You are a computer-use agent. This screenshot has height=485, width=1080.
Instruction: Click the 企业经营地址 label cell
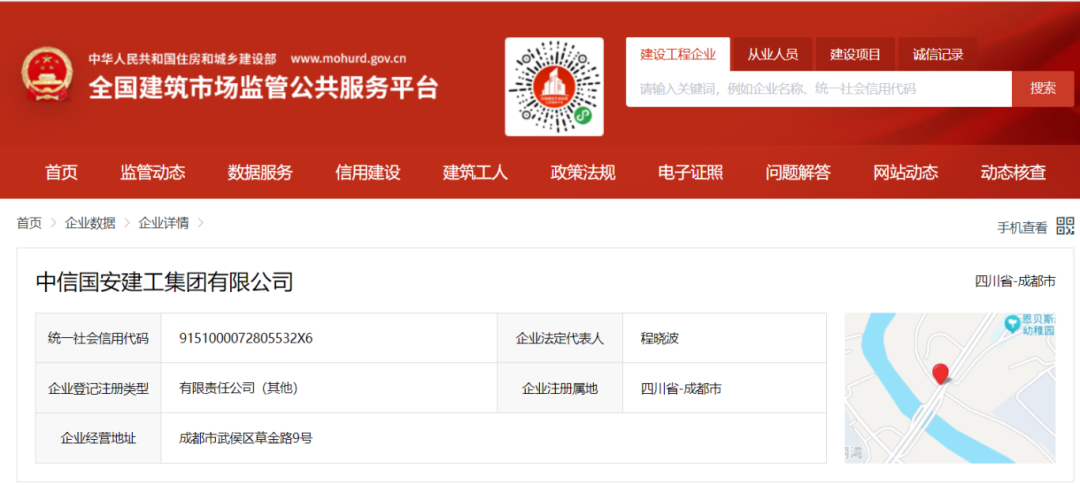coord(98,438)
